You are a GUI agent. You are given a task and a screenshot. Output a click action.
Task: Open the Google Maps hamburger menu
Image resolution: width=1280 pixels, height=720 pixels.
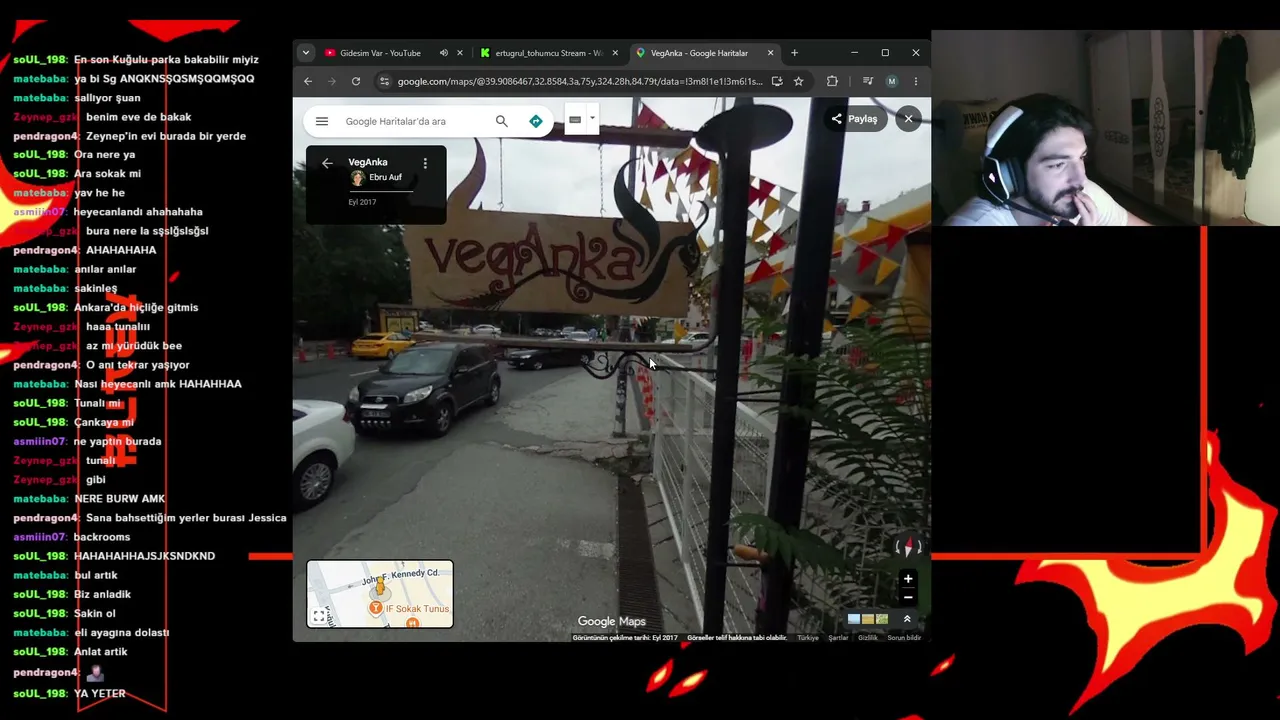pos(322,121)
